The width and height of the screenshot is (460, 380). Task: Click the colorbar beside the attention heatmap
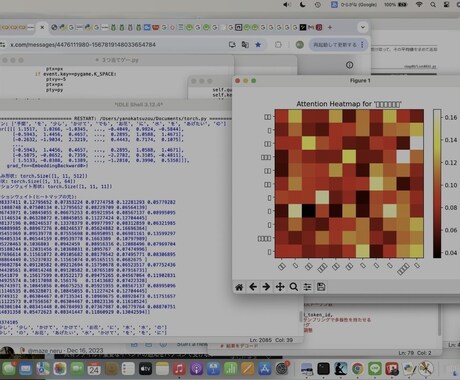(x=437, y=183)
